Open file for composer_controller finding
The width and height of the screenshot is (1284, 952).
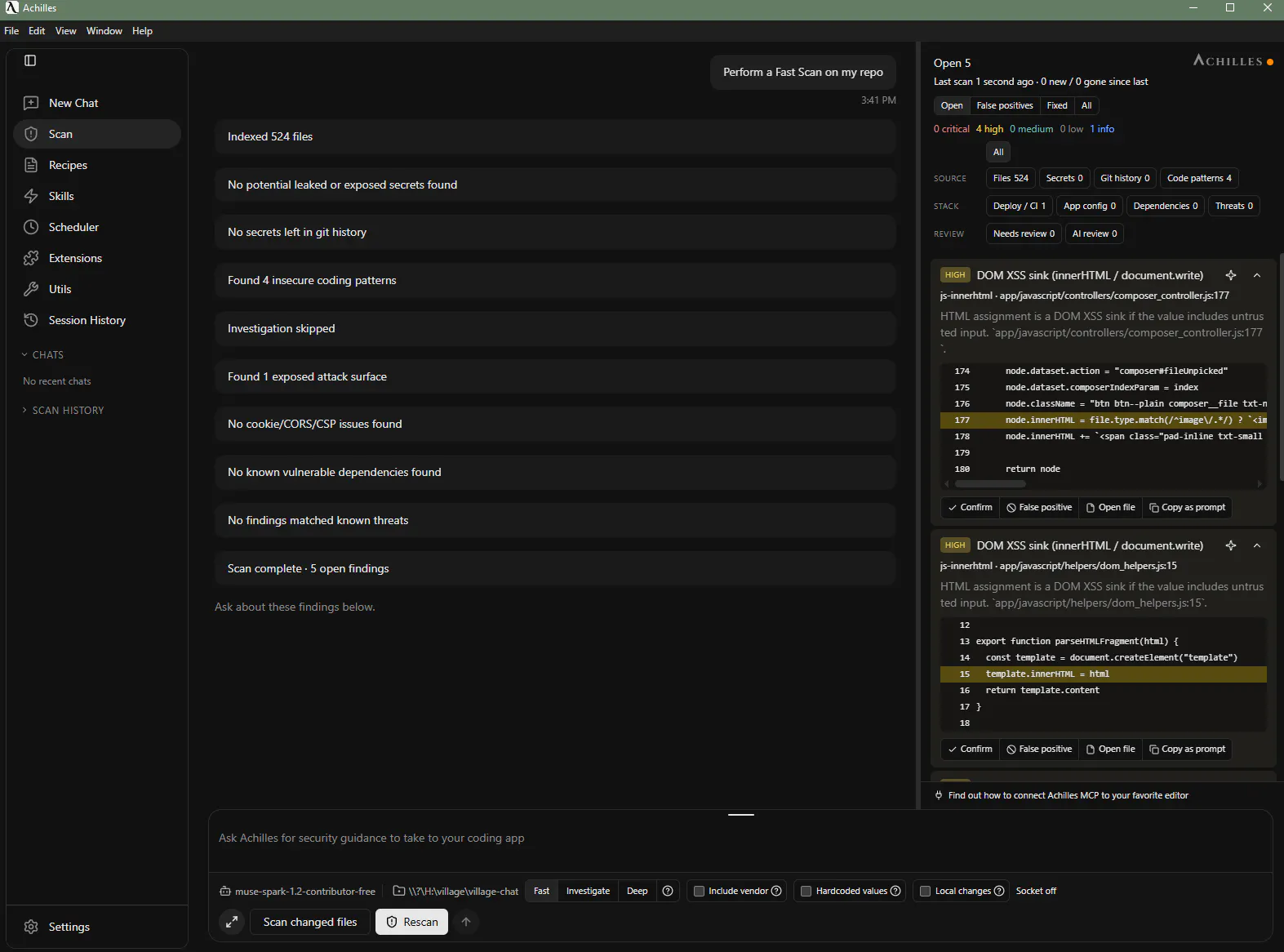[x=1110, y=507]
